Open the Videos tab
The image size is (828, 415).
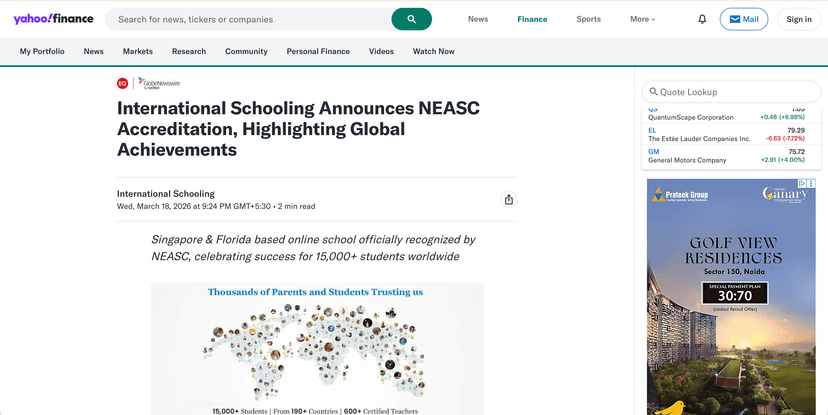coord(381,51)
